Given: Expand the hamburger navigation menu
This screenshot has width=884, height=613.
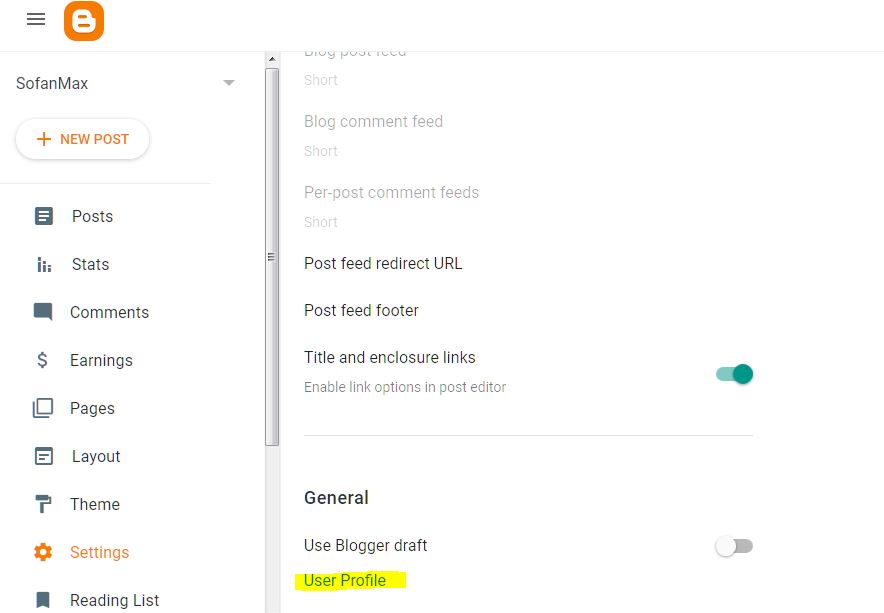Looking at the screenshot, I should 35,18.
